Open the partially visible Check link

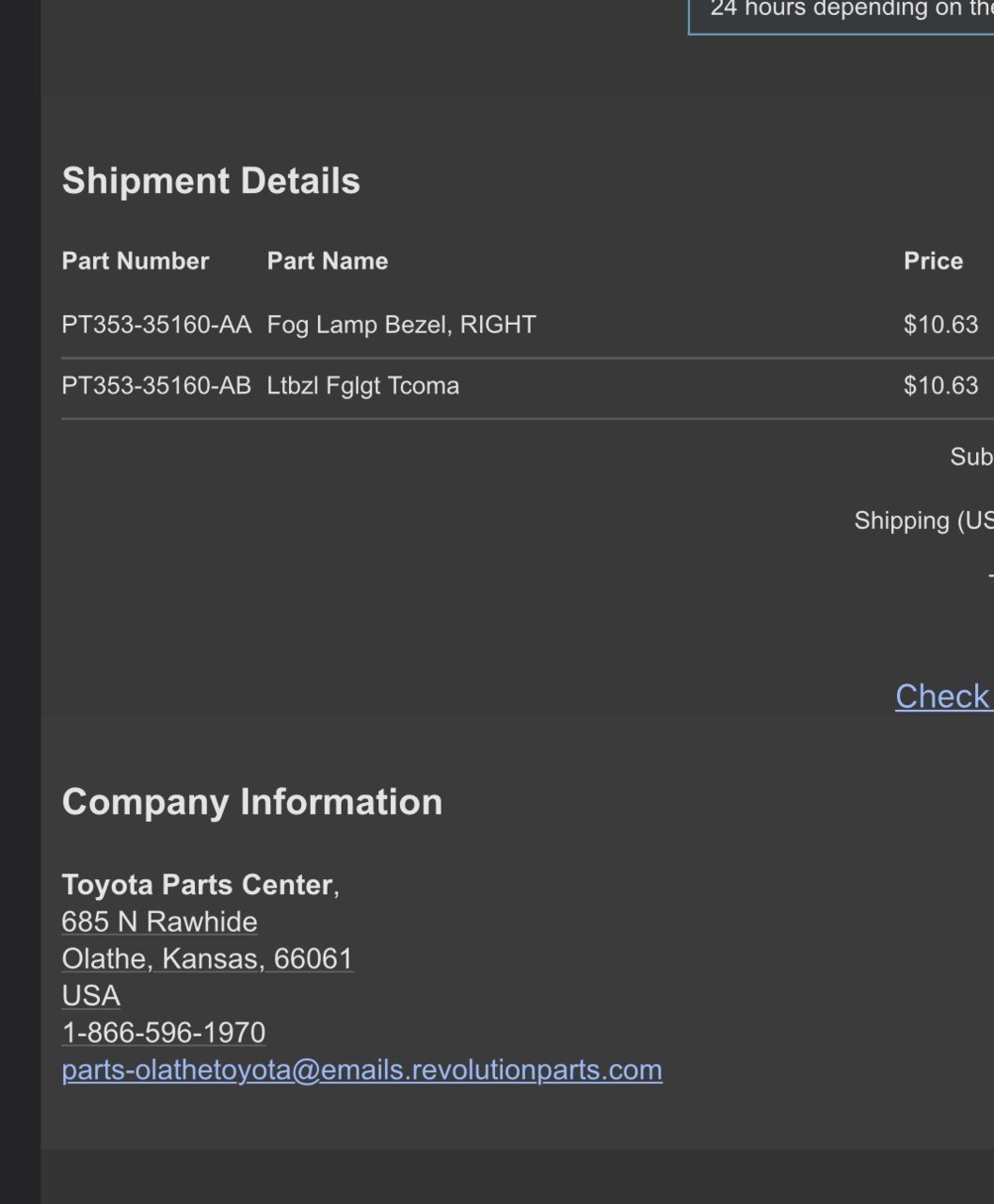coord(944,696)
